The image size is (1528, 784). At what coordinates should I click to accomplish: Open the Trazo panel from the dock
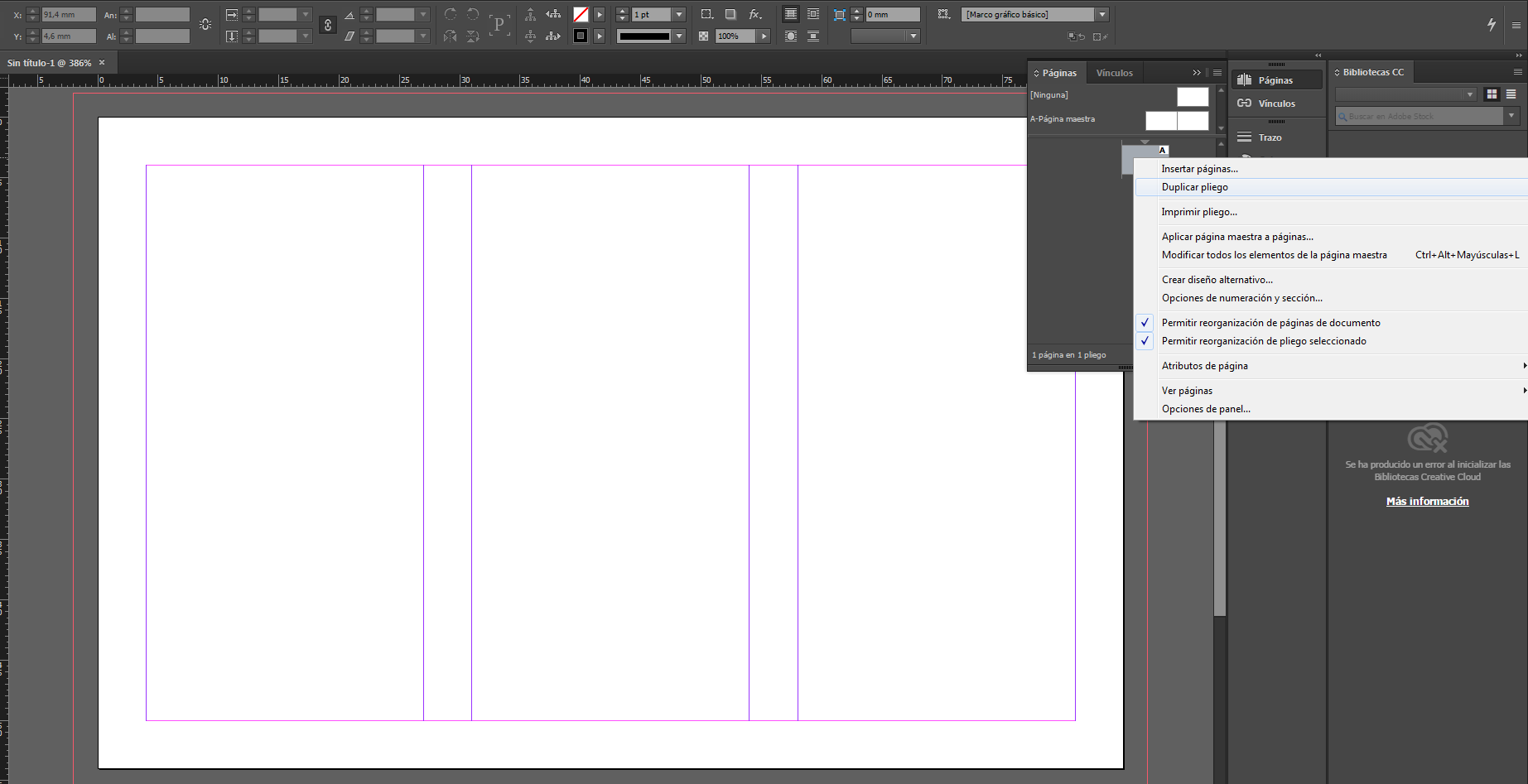coord(1276,137)
